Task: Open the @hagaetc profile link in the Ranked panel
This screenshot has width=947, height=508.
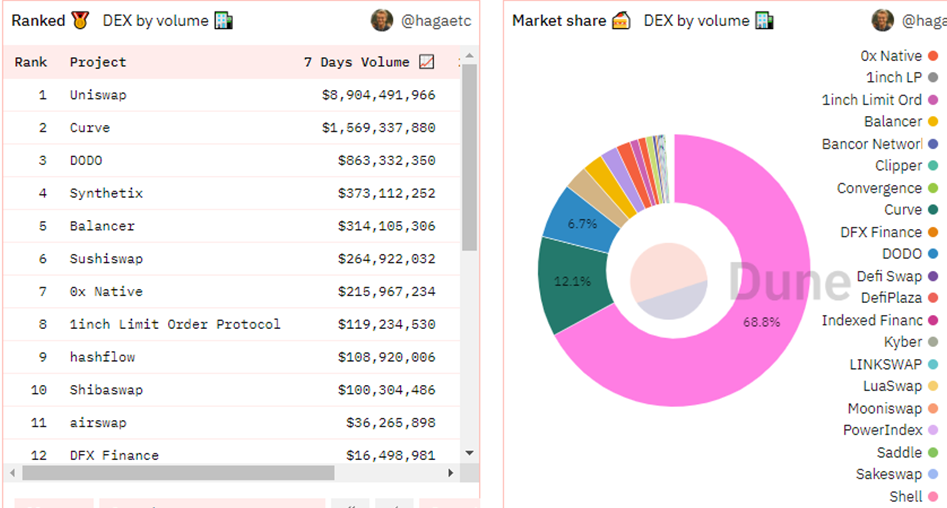Action: (436, 21)
